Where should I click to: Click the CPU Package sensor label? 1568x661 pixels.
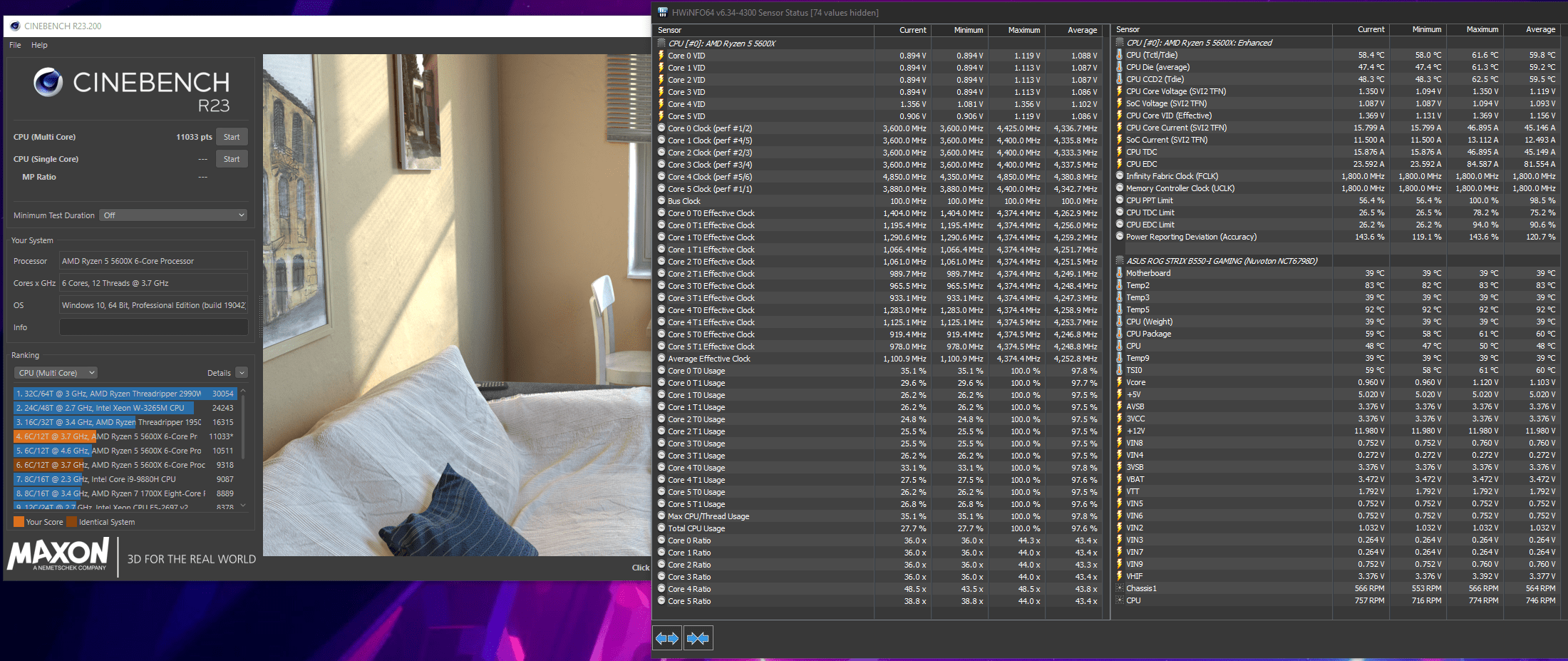(1149, 334)
